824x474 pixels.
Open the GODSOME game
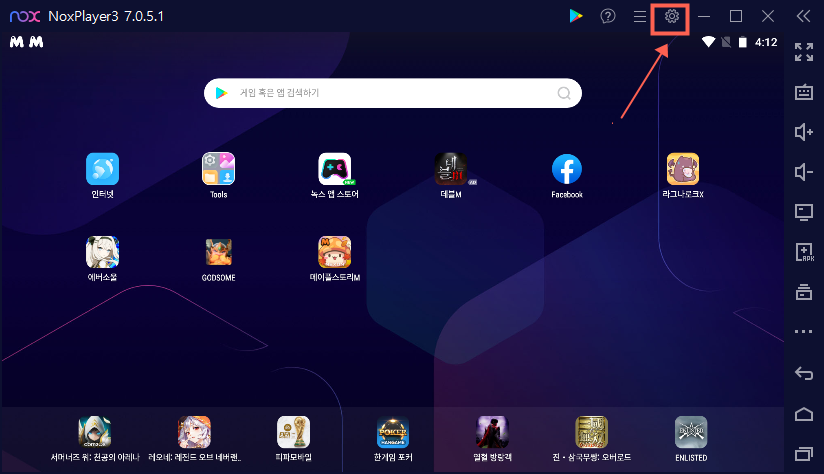(219, 259)
